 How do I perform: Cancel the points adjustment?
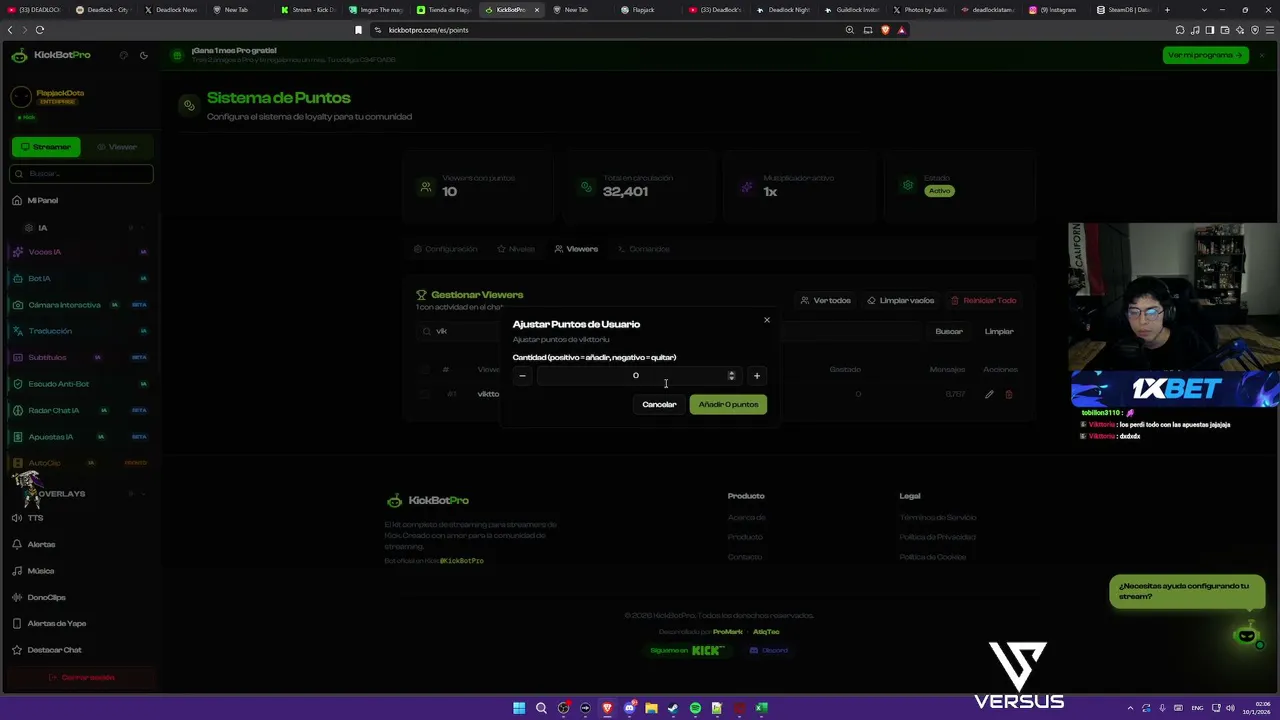(659, 404)
